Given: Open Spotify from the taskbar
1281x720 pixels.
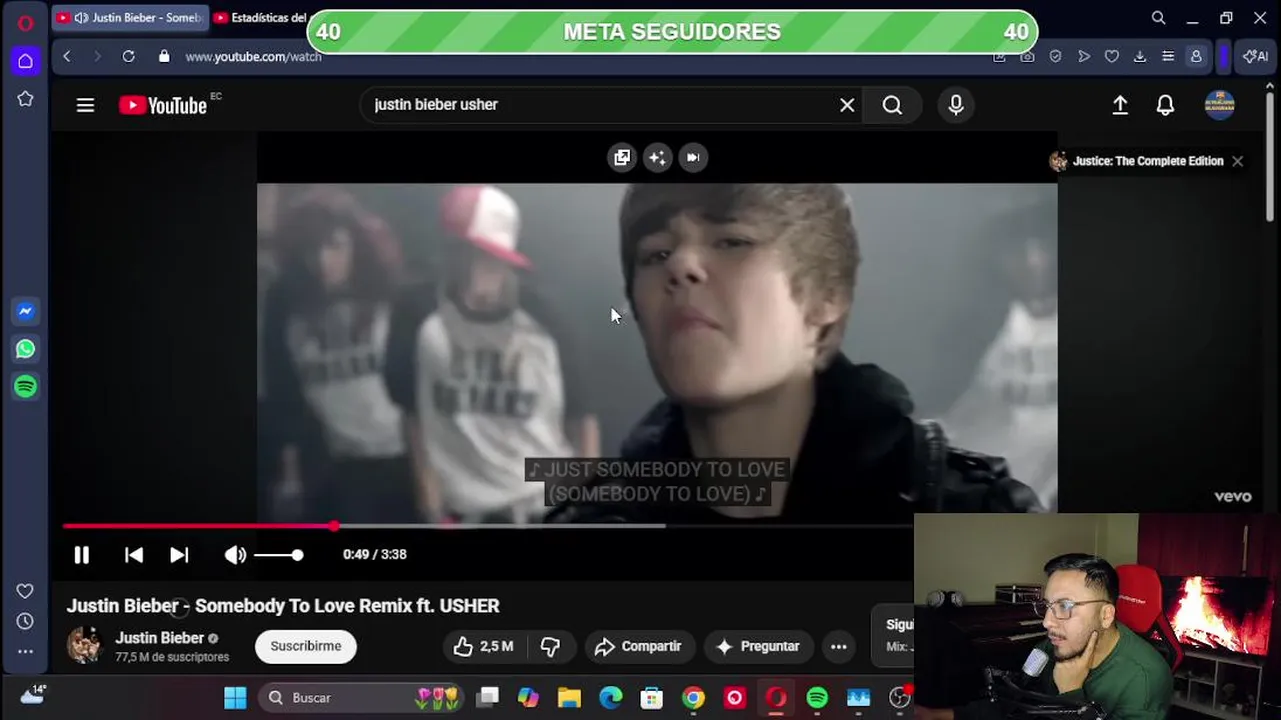Looking at the screenshot, I should coord(817,698).
